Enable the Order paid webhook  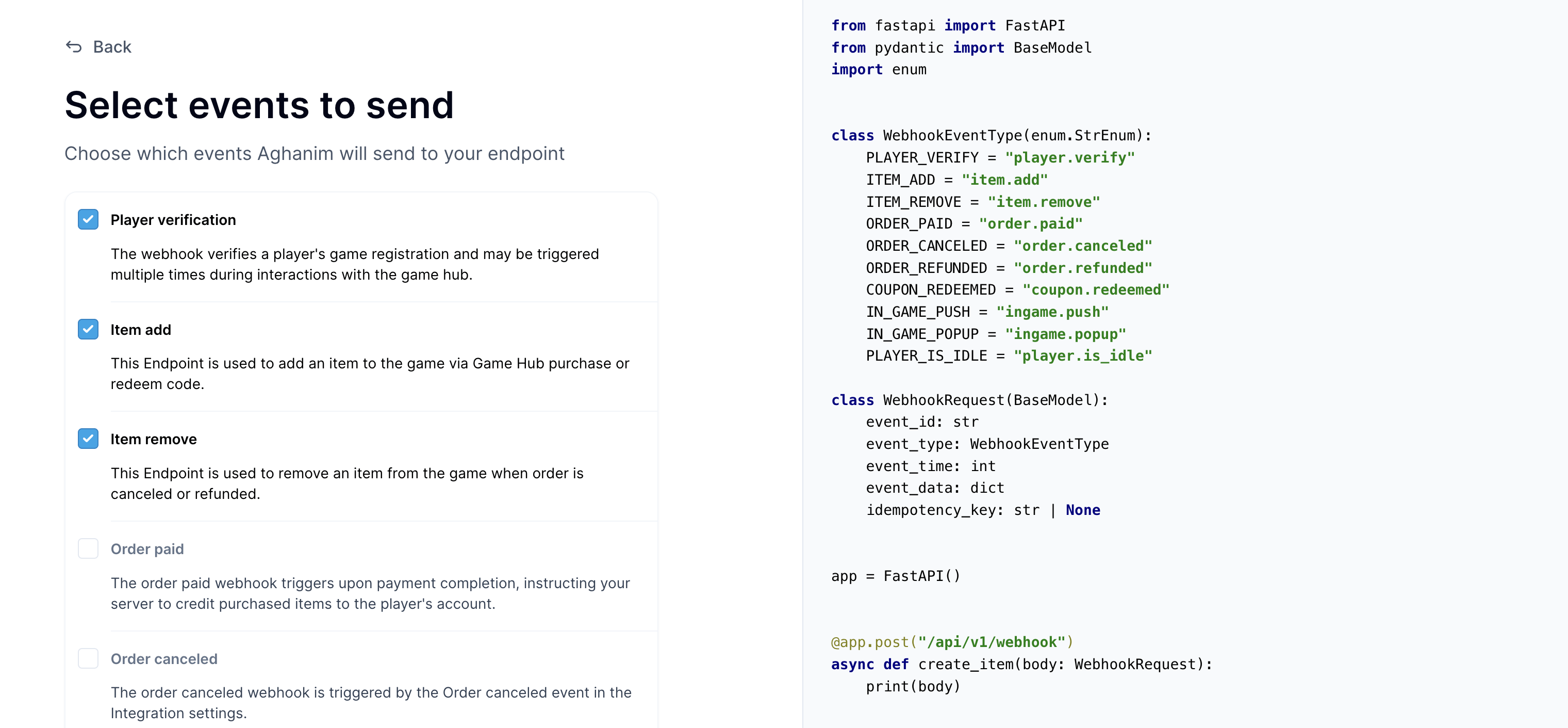coord(88,548)
